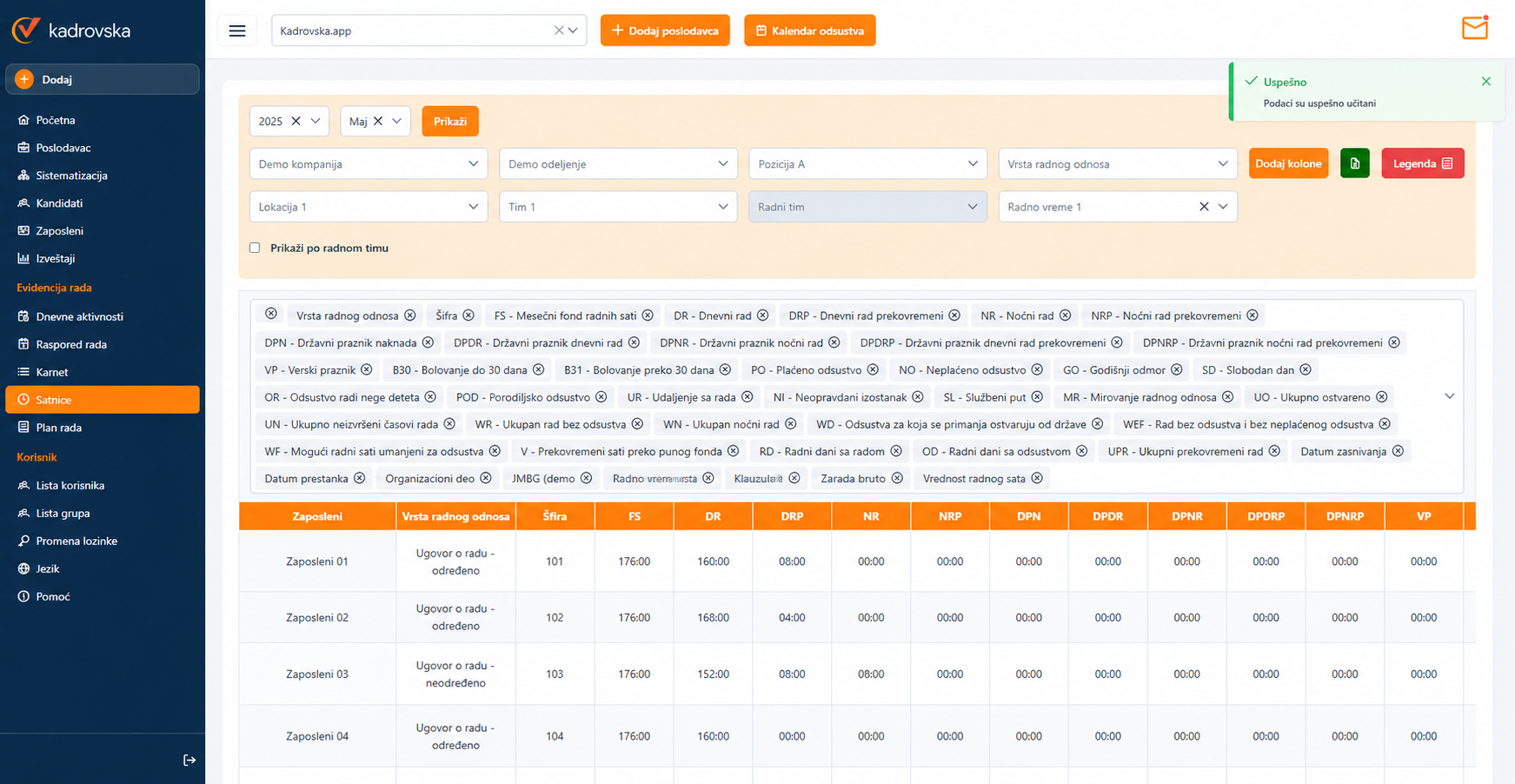Clear the 2025 year selection
This screenshot has height=784, width=1515.
[x=296, y=122]
